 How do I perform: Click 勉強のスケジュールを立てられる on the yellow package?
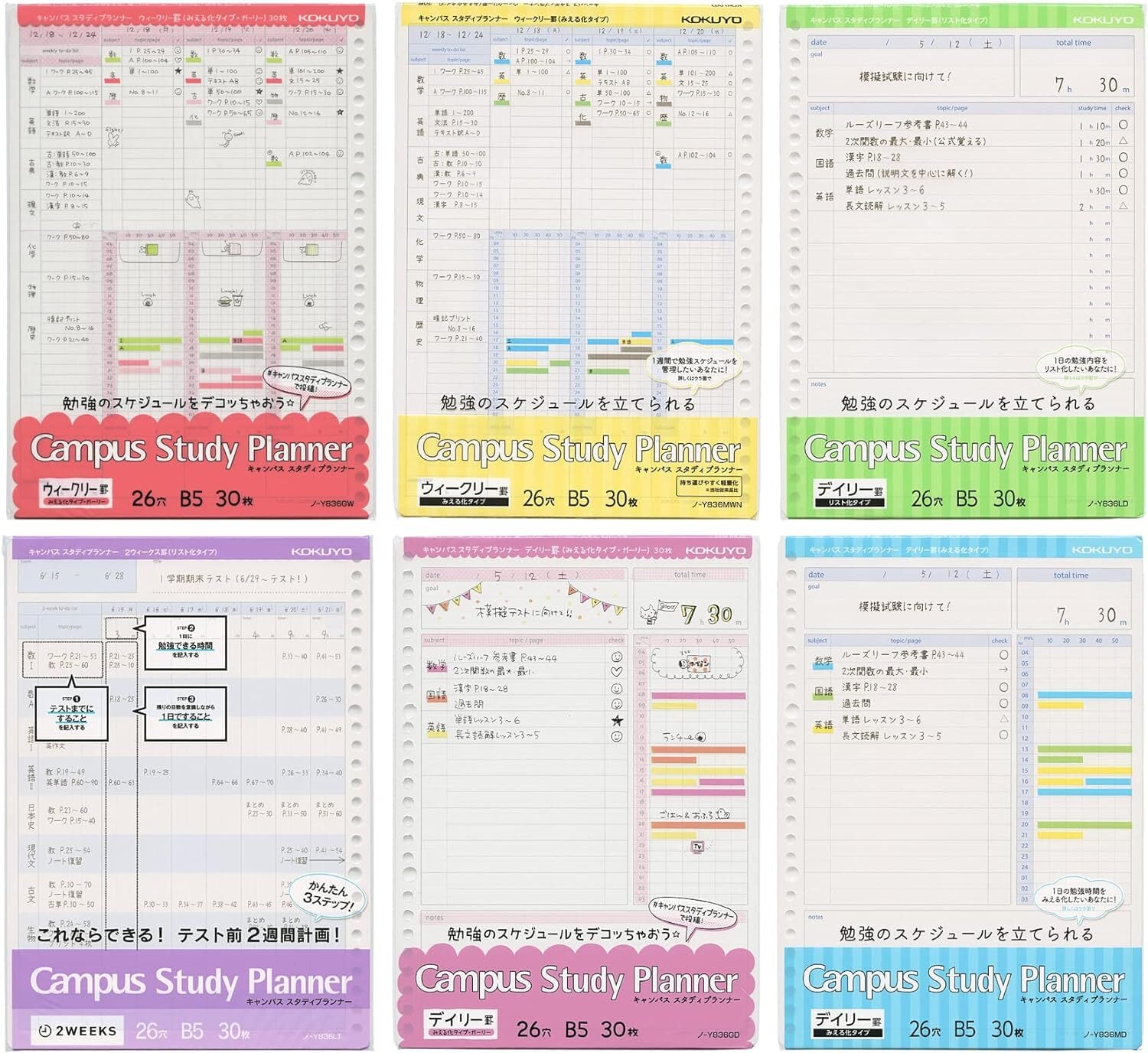point(568,403)
